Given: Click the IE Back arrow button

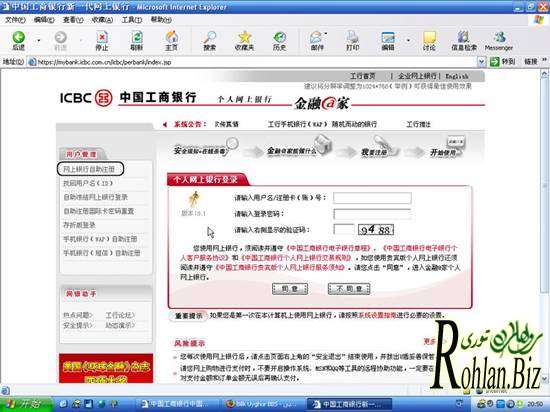Looking at the screenshot, I should (x=19, y=41).
